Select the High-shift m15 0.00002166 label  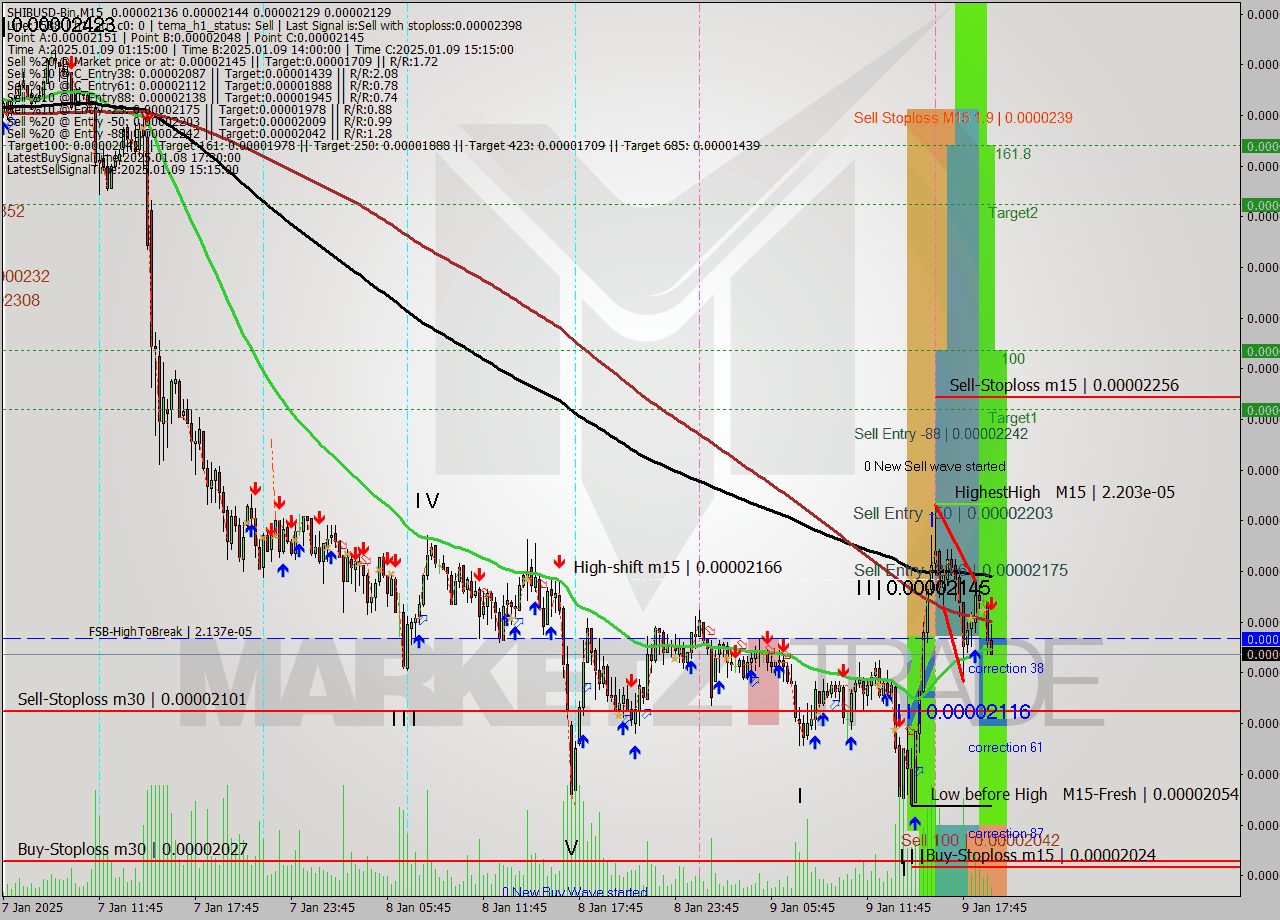[x=678, y=568]
